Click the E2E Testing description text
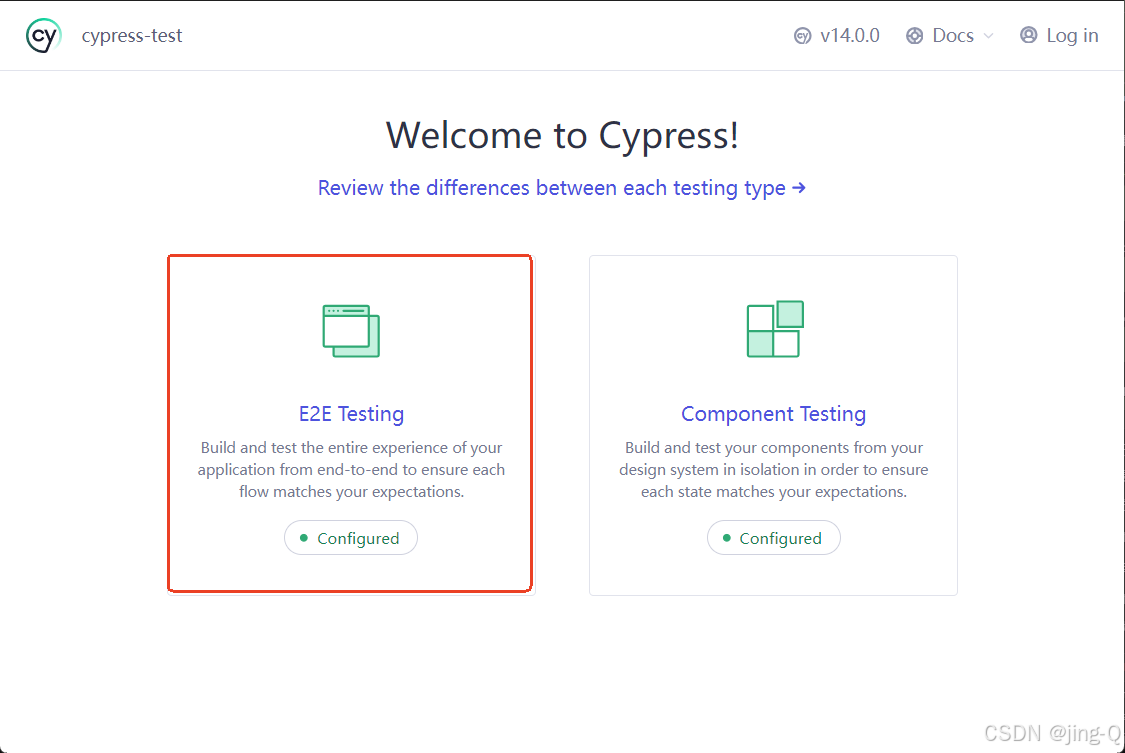Screen dimensions: 1125x753 (x=352, y=470)
